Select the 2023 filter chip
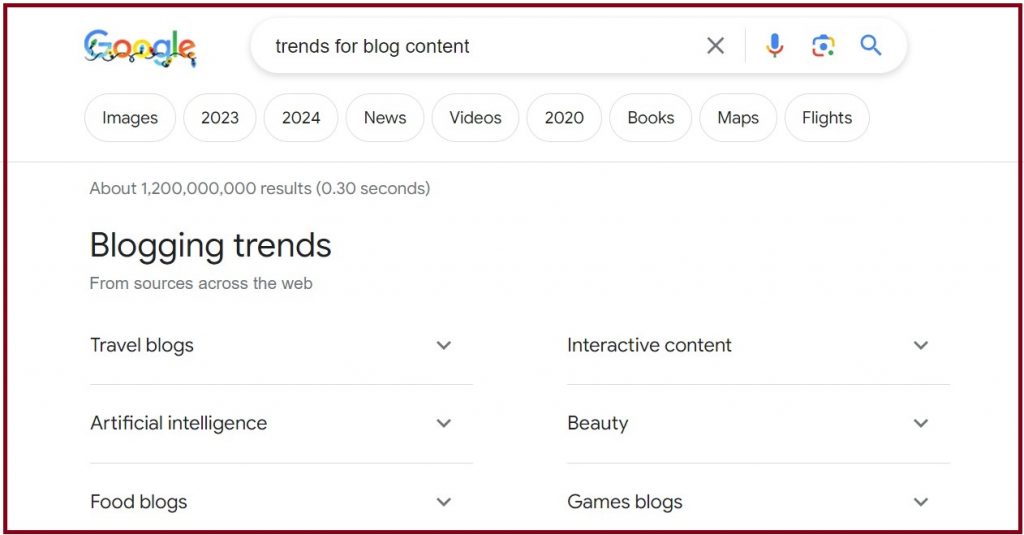The width and height of the screenshot is (1024, 535). tap(220, 118)
